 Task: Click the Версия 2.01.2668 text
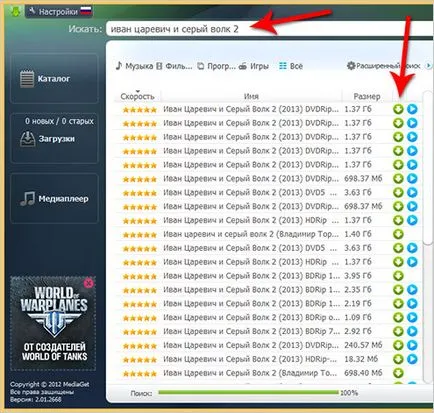[x=36, y=399]
